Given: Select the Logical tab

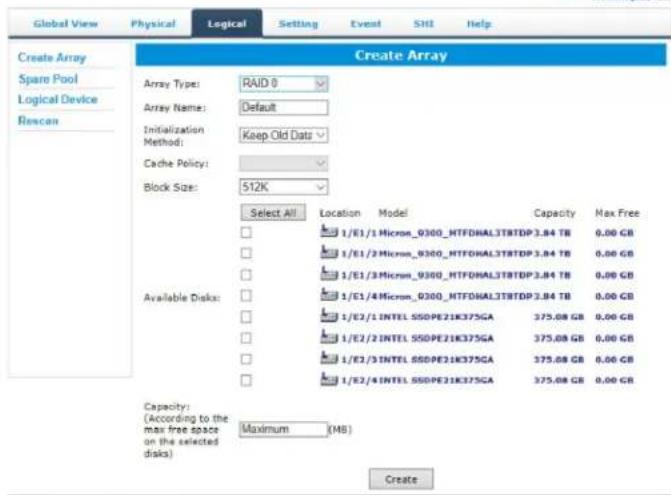Looking at the screenshot, I should click(x=227, y=24).
